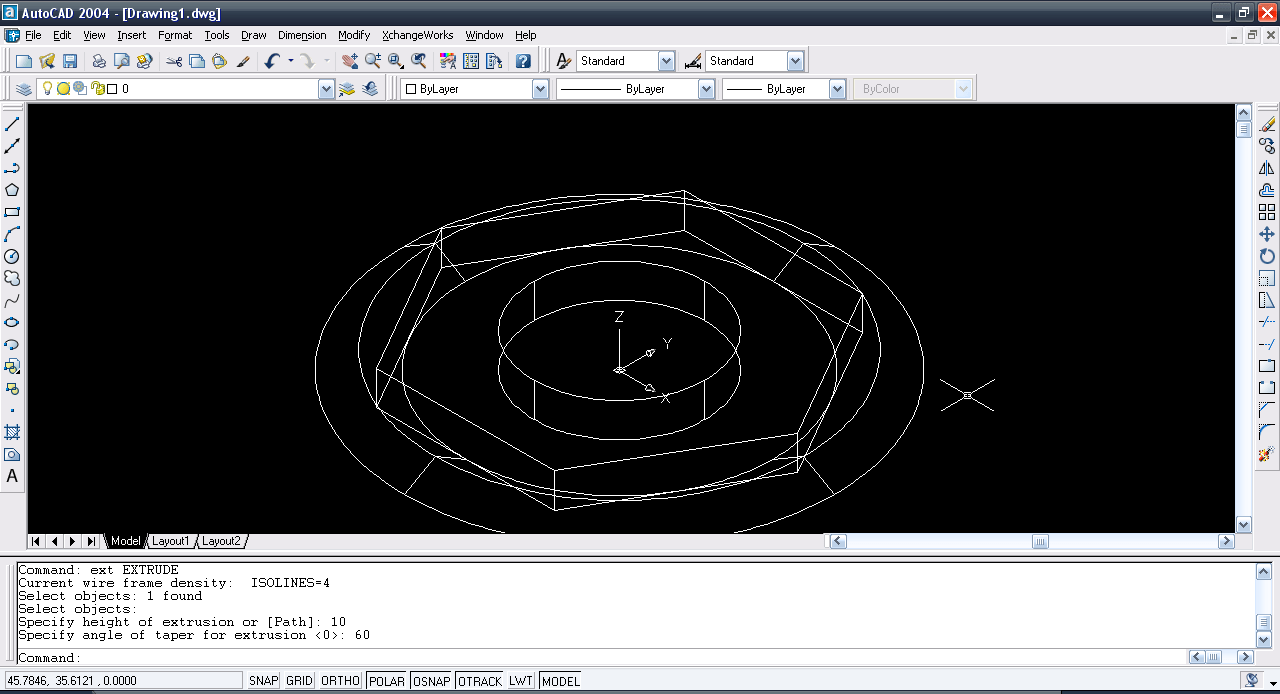Viewport: 1280px width, 694px height.
Task: Select the Ellipse draw tool
Action: (12, 322)
